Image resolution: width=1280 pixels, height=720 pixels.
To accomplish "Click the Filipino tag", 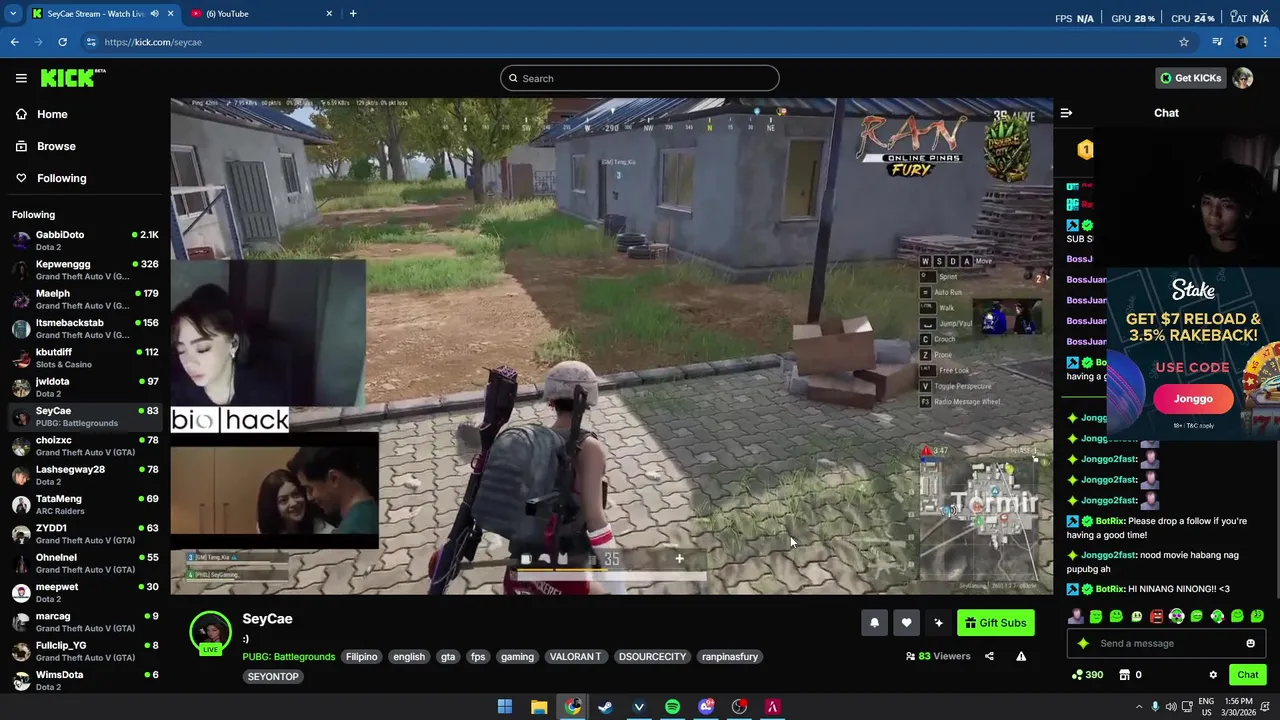I will point(361,657).
